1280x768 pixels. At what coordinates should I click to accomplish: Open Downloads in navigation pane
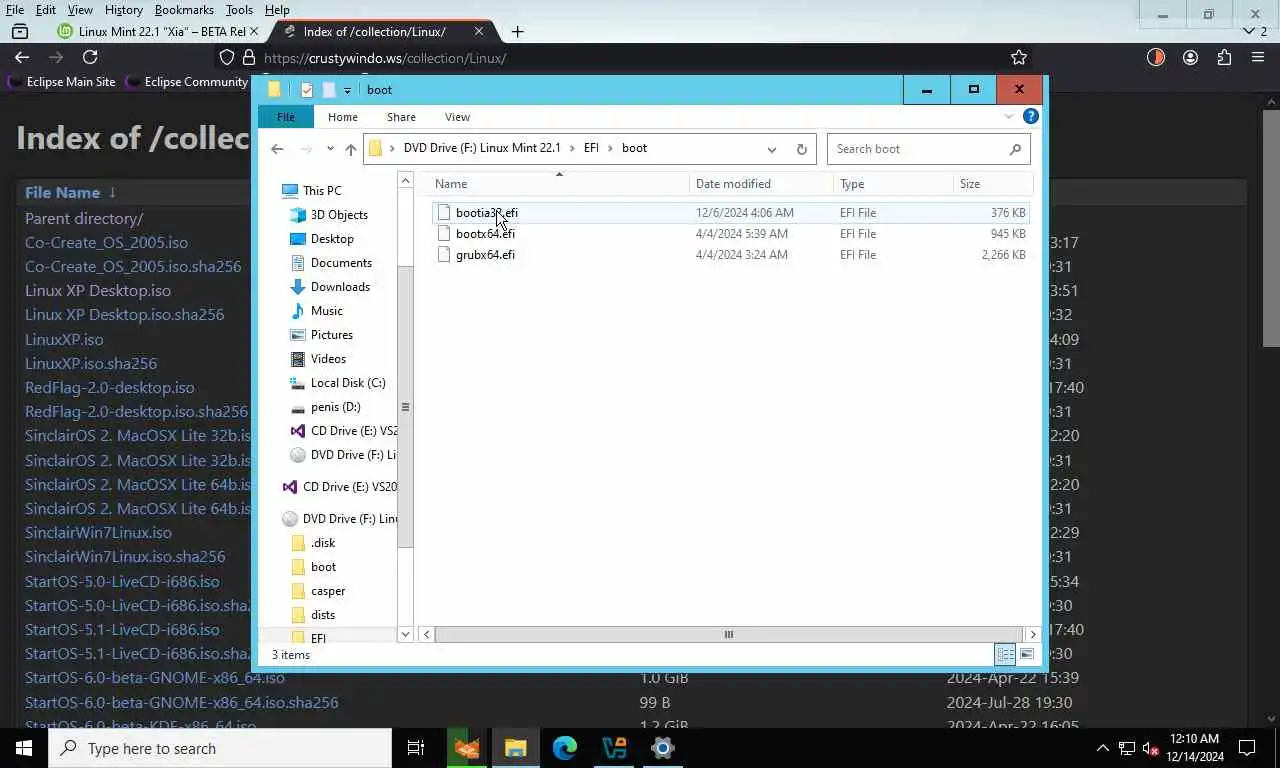tap(340, 287)
